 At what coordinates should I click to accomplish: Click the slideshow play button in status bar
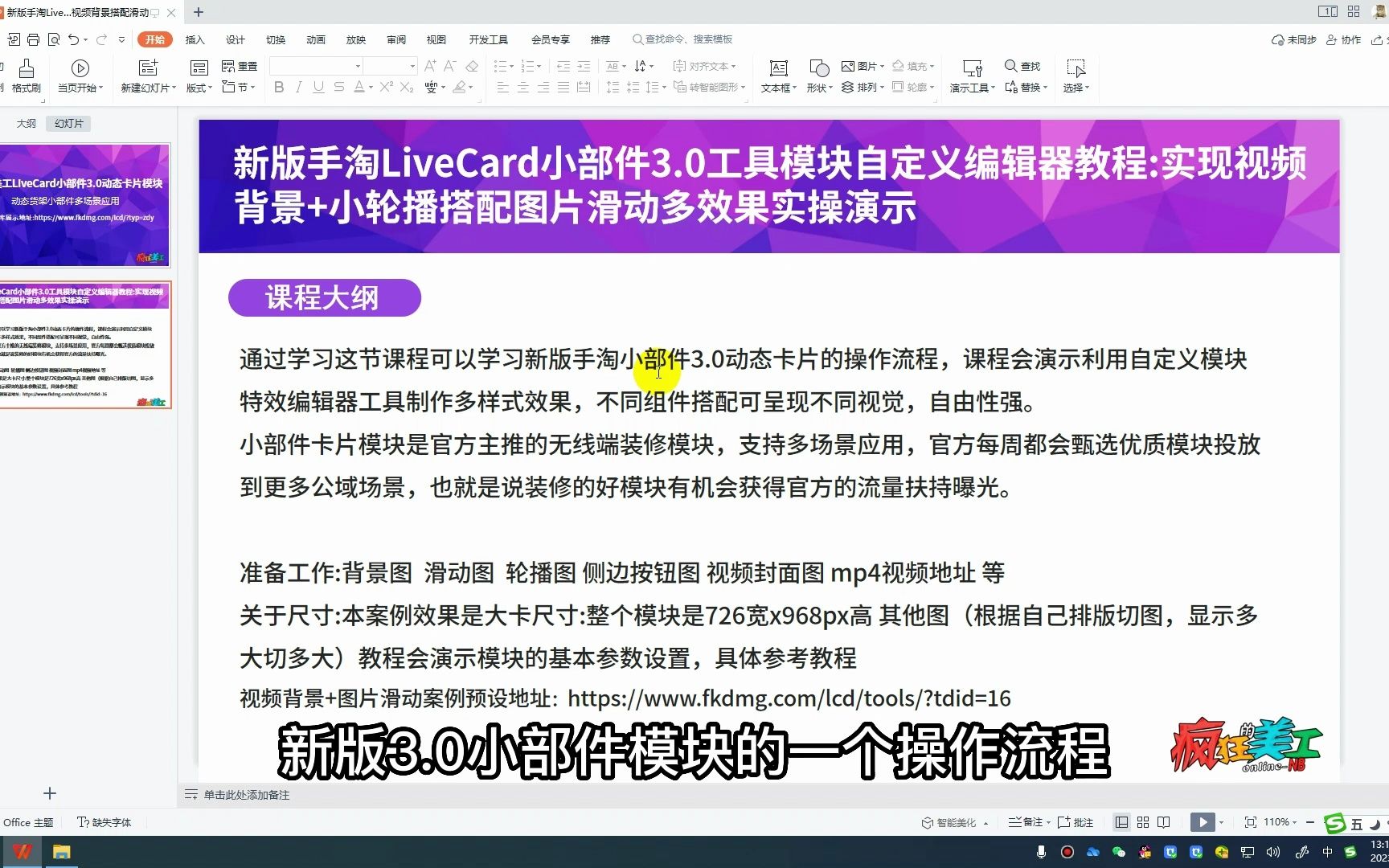tap(1203, 822)
